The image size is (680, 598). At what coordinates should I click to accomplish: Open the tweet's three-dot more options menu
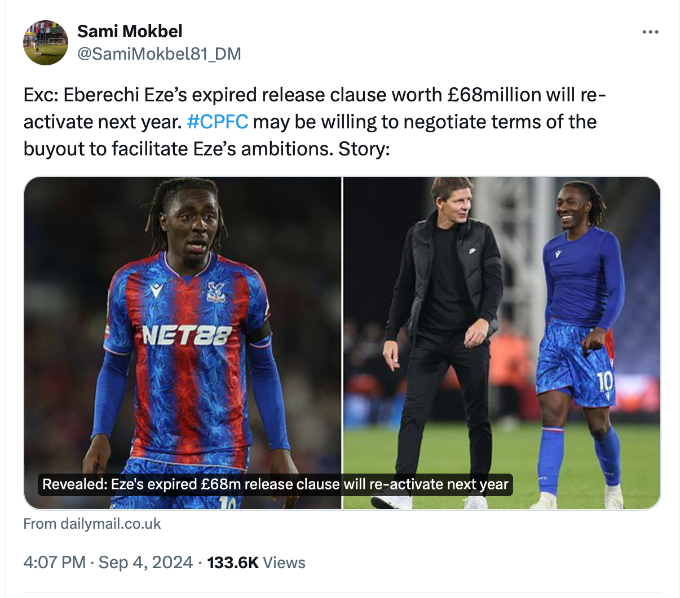click(x=650, y=32)
